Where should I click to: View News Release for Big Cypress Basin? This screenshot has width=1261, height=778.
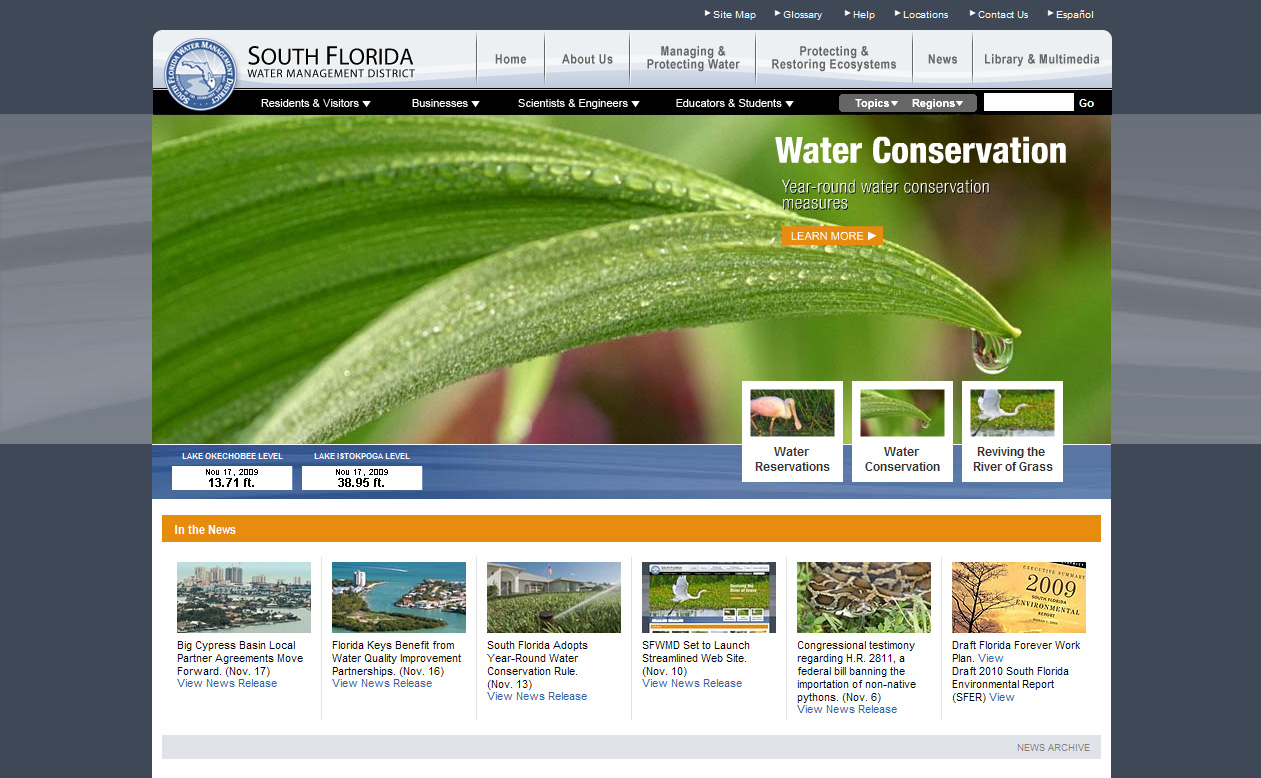pyautogui.click(x=227, y=684)
